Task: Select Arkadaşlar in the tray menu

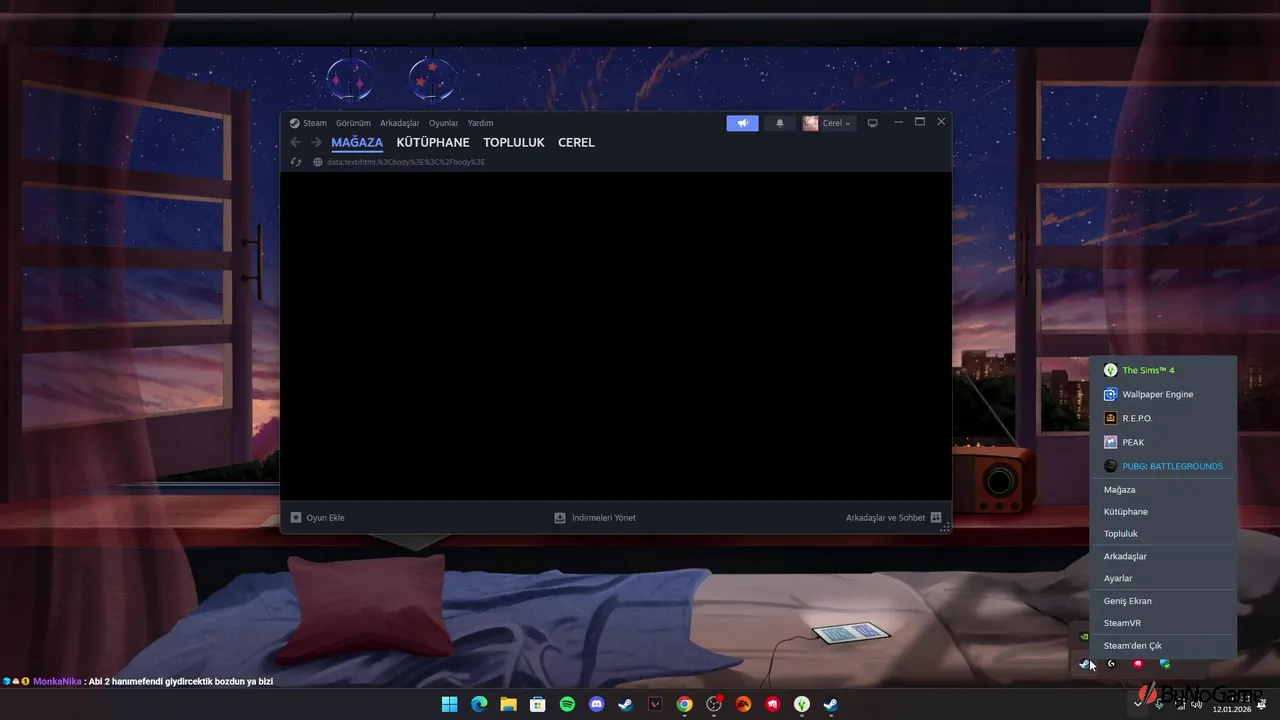Action: (x=1163, y=556)
